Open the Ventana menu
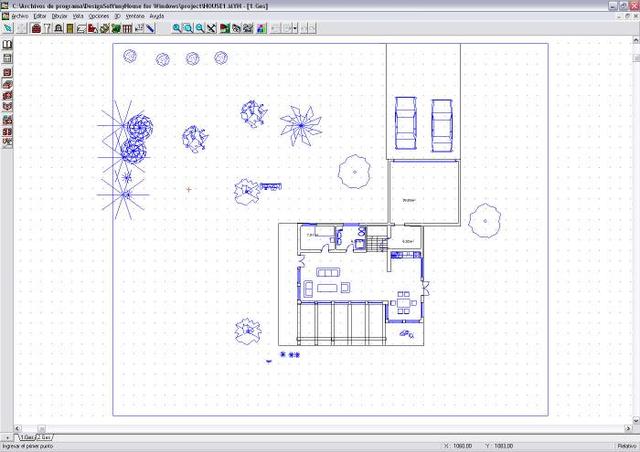 (x=135, y=17)
